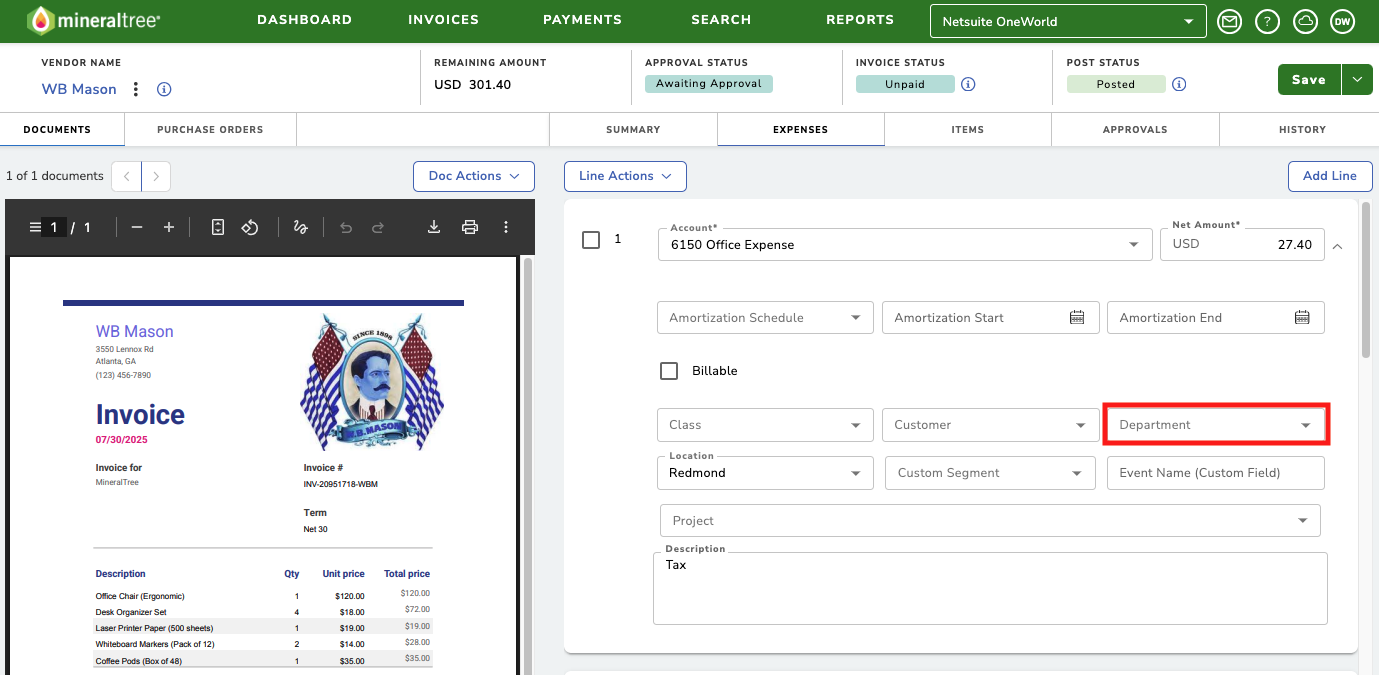This screenshot has width=1379, height=675.
Task: Rotate the PDF page counterclockwise
Action: (x=250, y=227)
